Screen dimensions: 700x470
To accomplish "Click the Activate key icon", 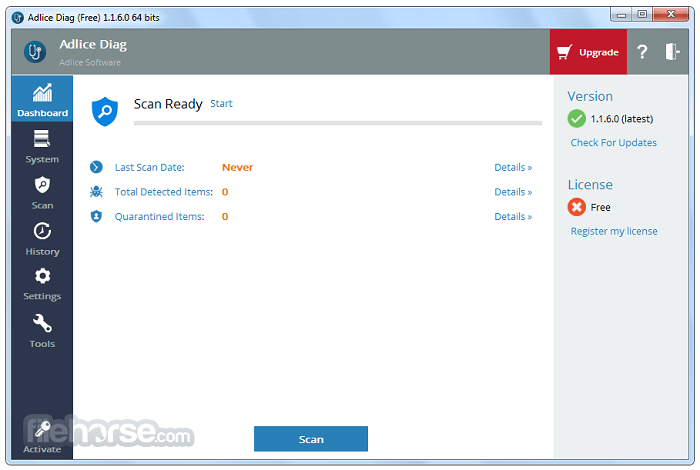I will [x=42, y=430].
